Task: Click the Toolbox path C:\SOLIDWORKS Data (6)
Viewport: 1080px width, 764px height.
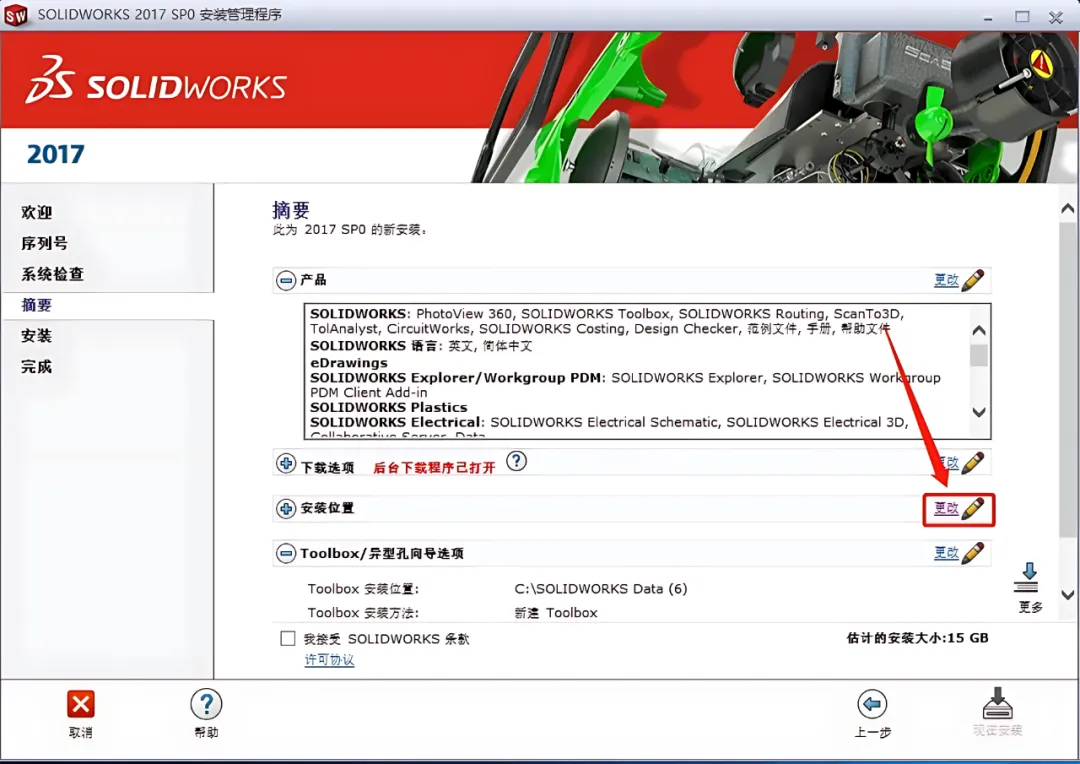Action: coord(601,589)
